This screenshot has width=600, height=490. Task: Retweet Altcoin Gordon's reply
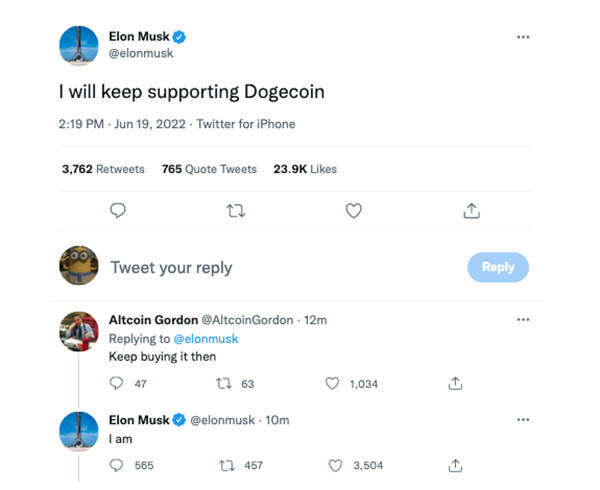pyautogui.click(x=225, y=383)
